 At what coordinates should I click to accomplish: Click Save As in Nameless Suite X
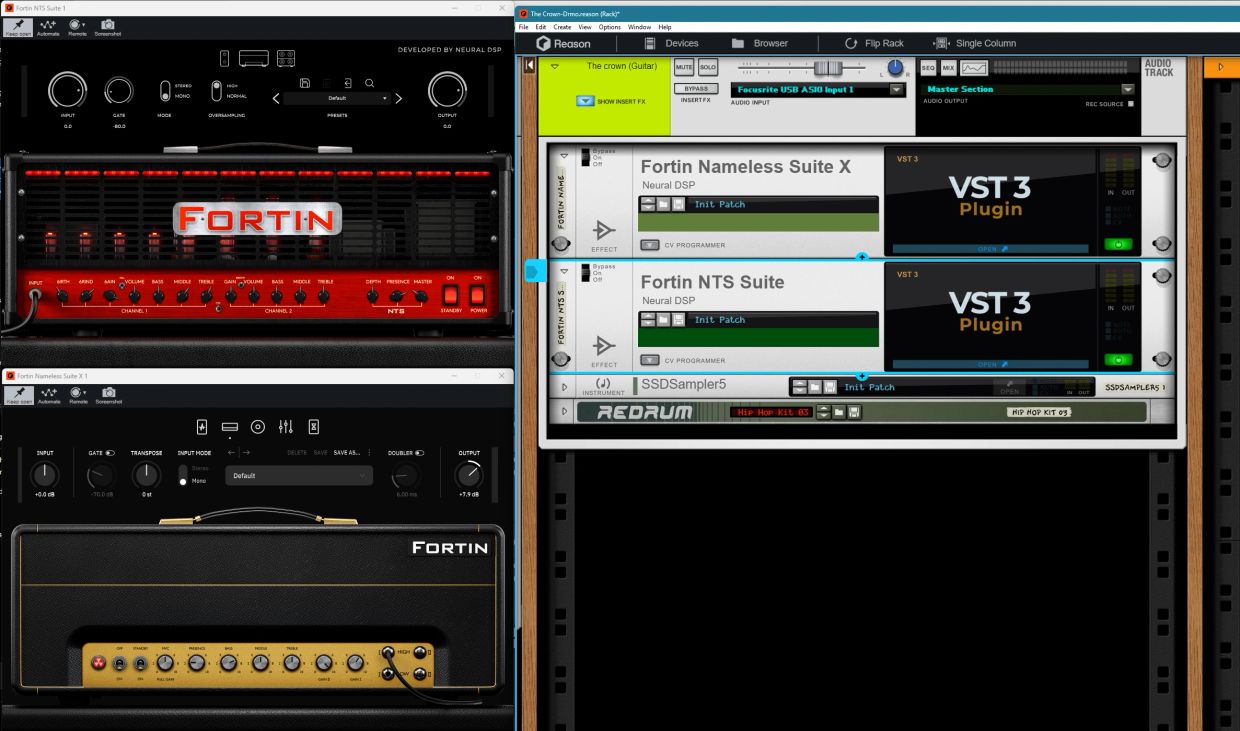[x=347, y=453]
